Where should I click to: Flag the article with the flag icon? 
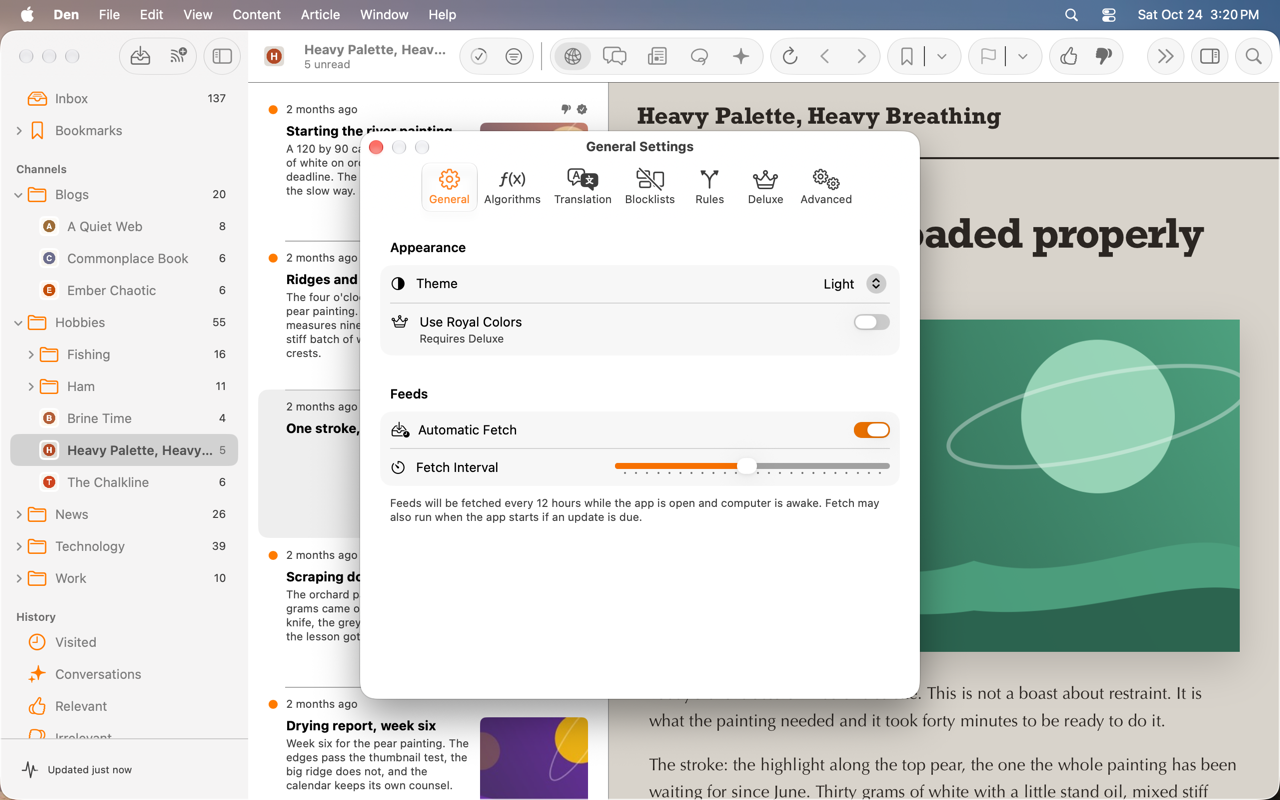coord(988,57)
